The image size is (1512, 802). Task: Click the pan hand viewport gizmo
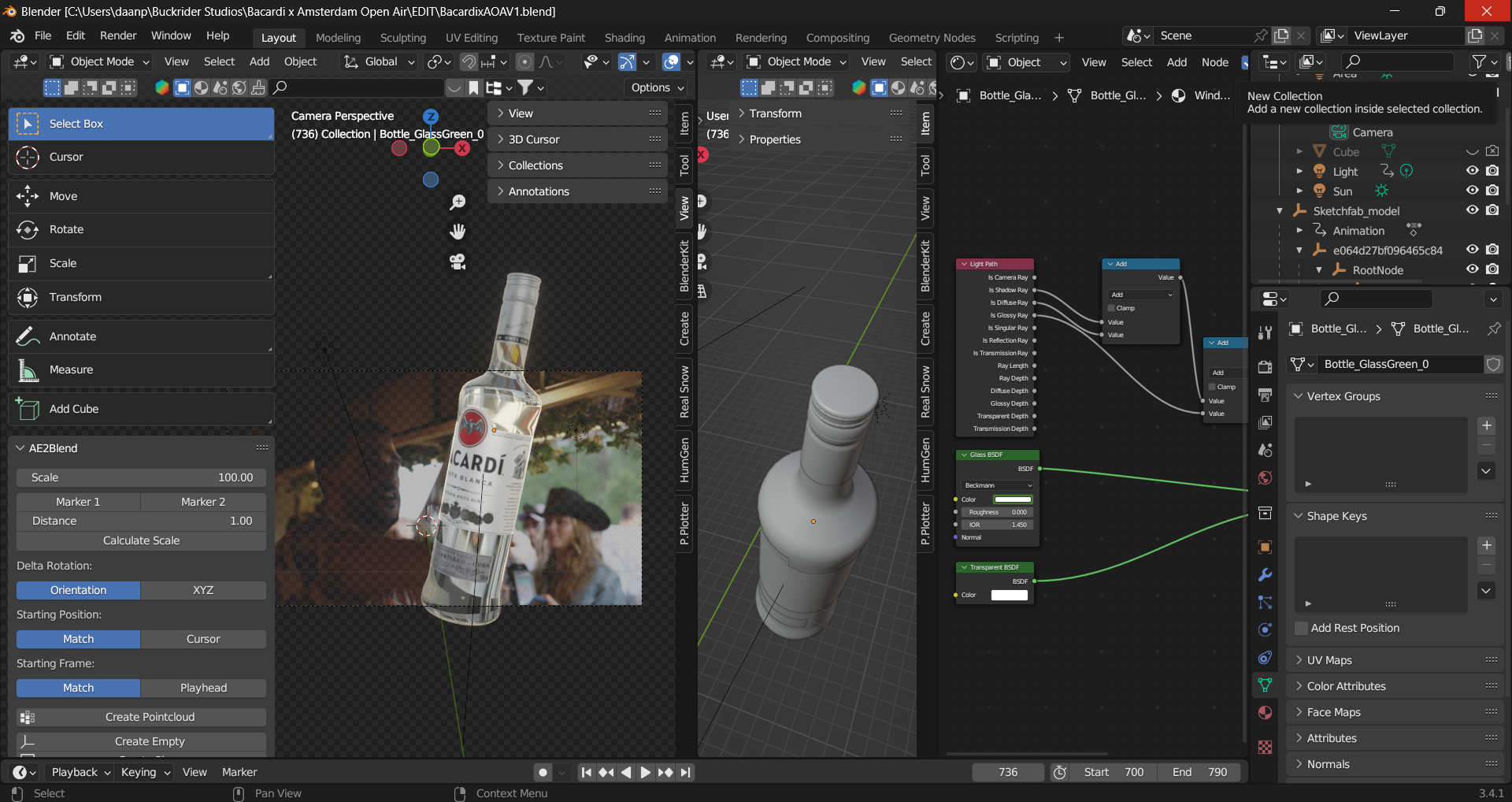[x=458, y=232]
